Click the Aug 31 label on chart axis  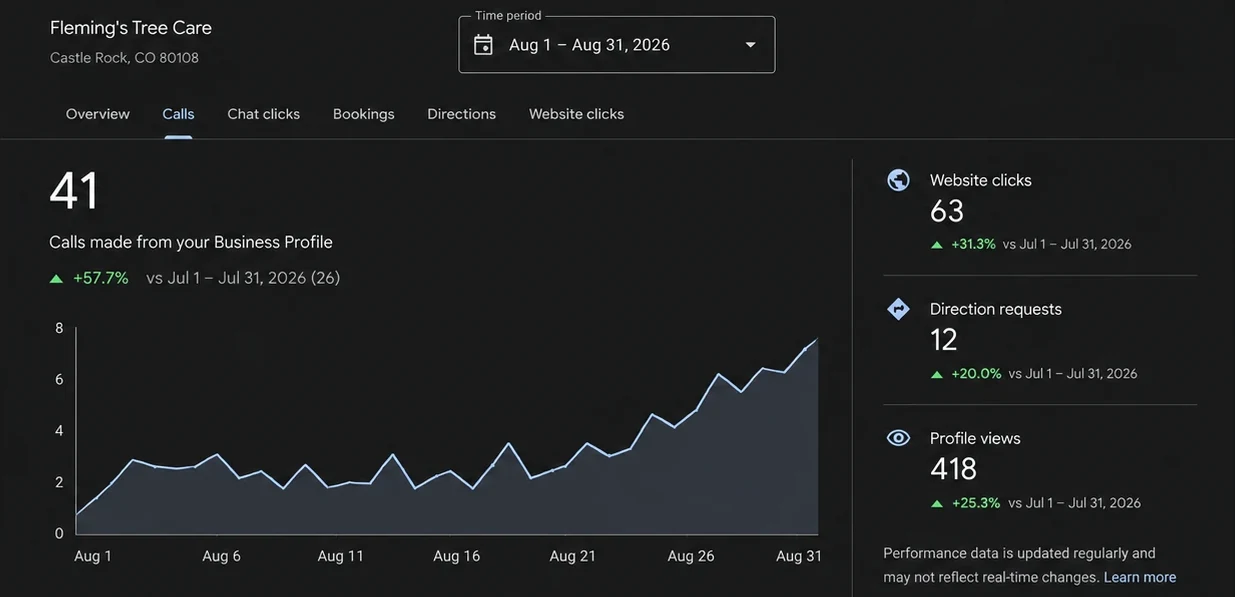[799, 556]
